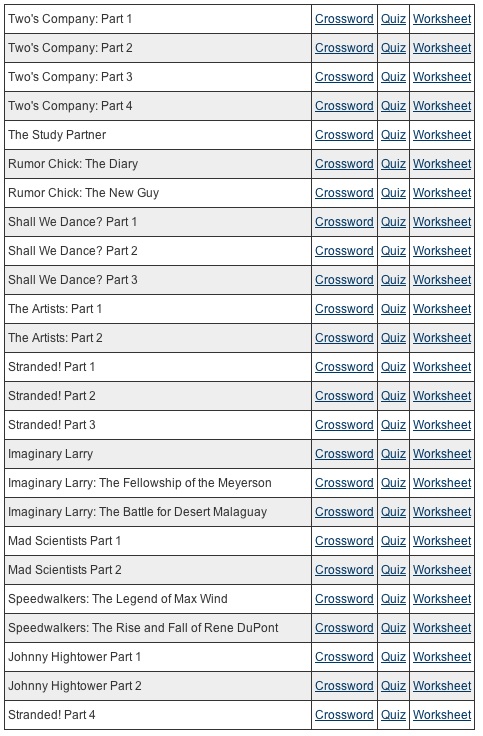Open Crossword for Johnny Hightower Part 2
The width and height of the screenshot is (483, 736).
(344, 686)
